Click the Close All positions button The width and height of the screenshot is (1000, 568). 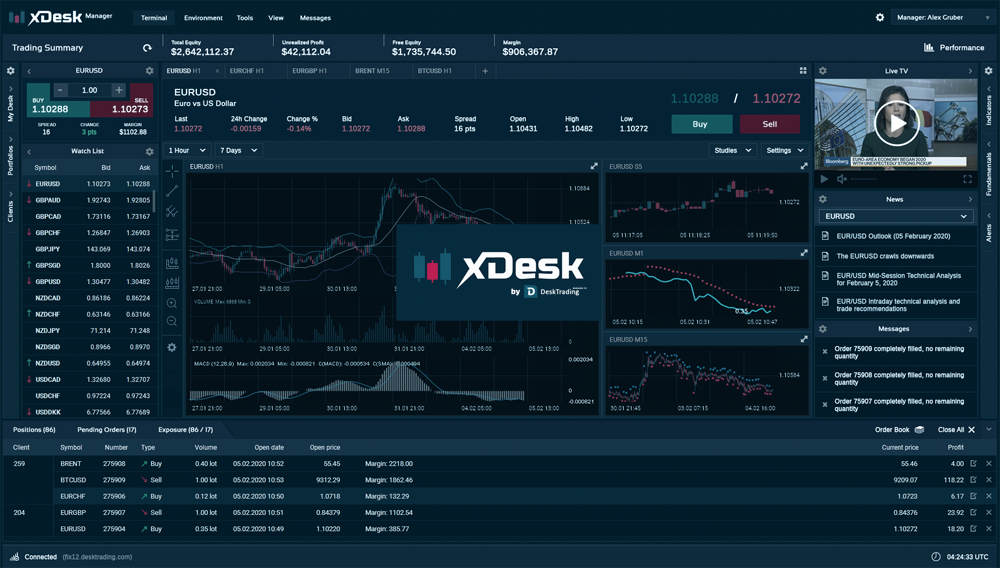pyautogui.click(x=957, y=430)
